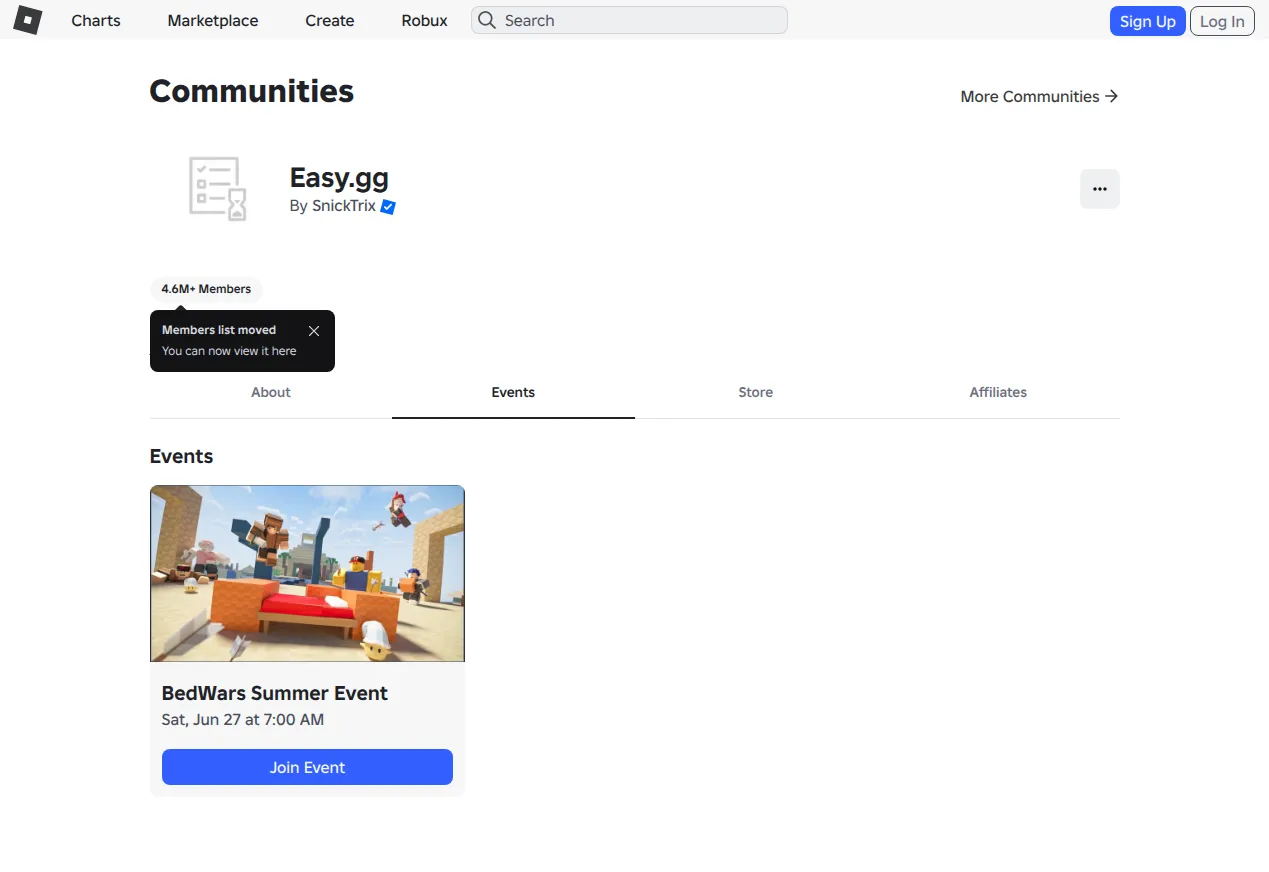Image resolution: width=1269 pixels, height=872 pixels.
Task: Go to Marketplace in the navigation bar
Action: [x=213, y=20]
